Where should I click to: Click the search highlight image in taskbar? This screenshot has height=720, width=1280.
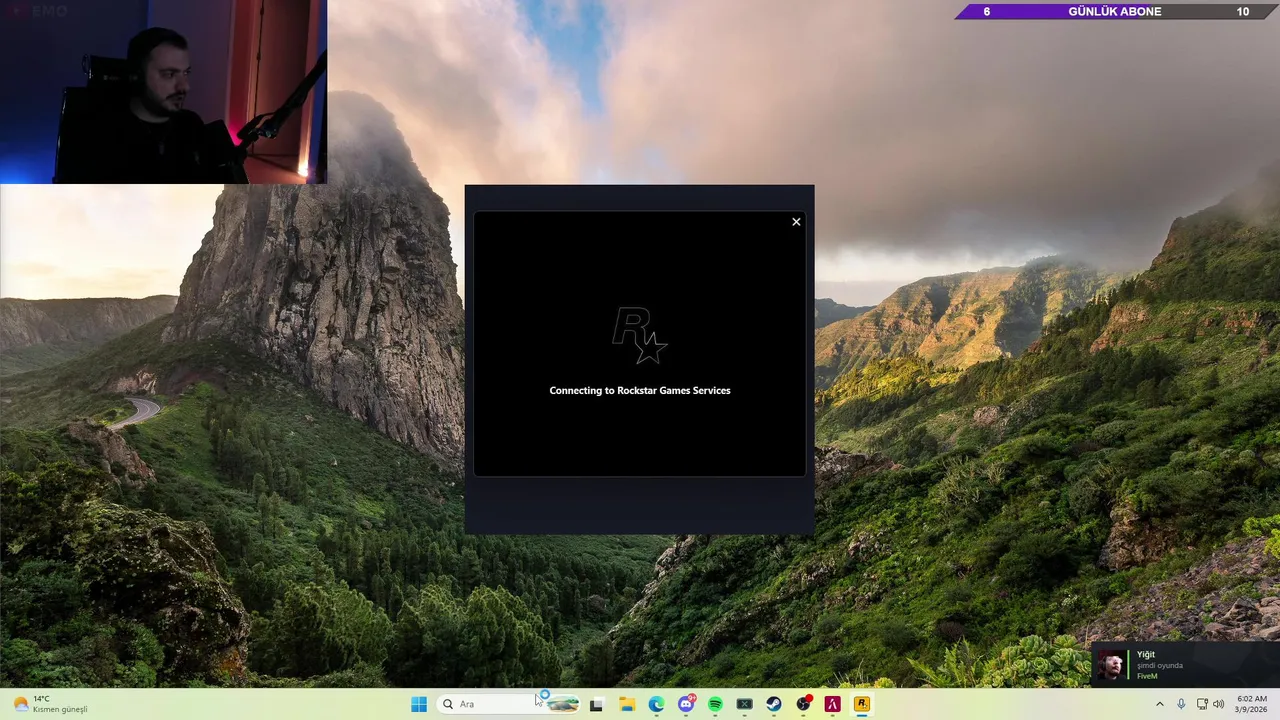click(560, 704)
